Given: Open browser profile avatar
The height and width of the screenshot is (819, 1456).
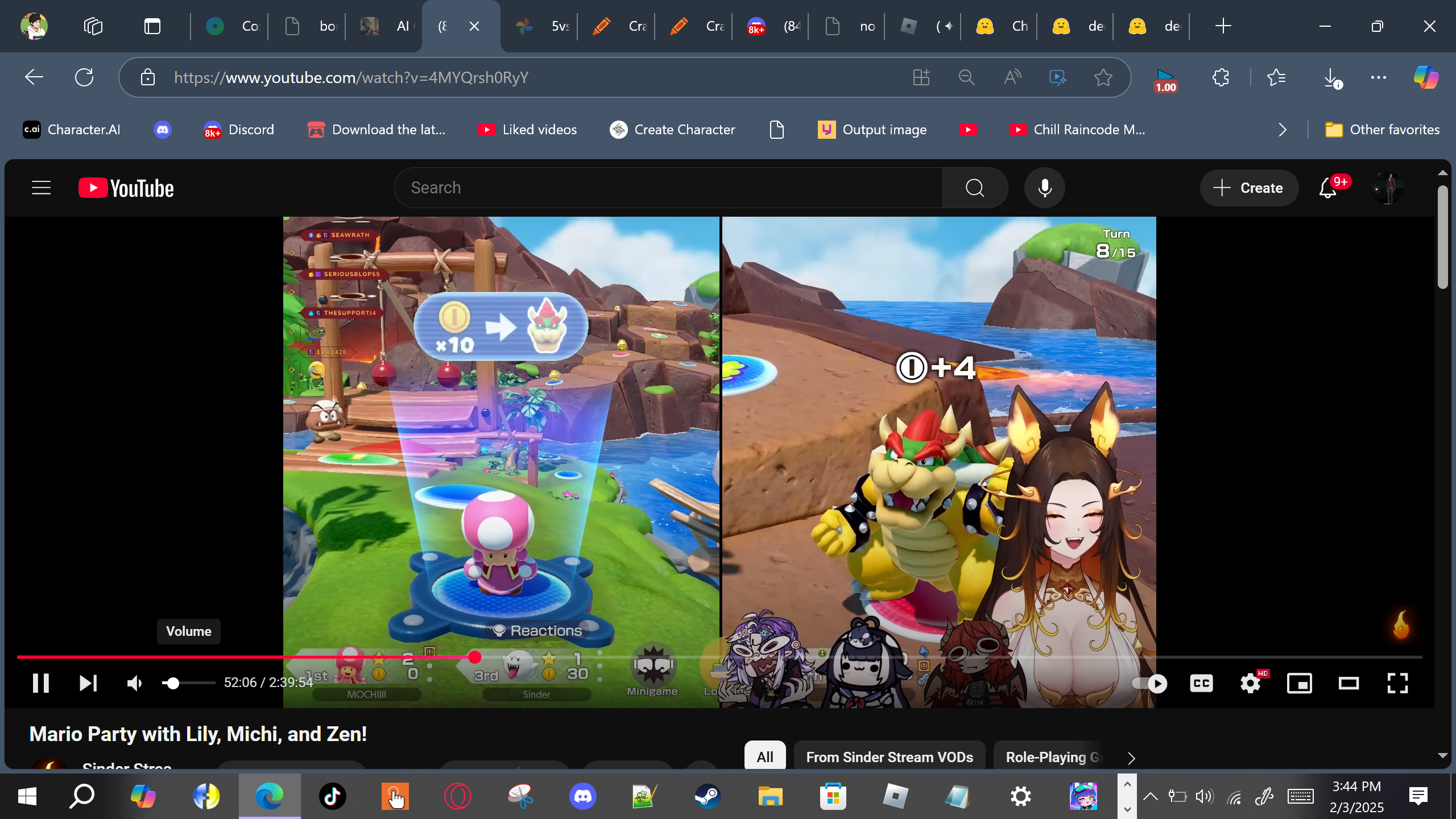Looking at the screenshot, I should click(x=34, y=26).
